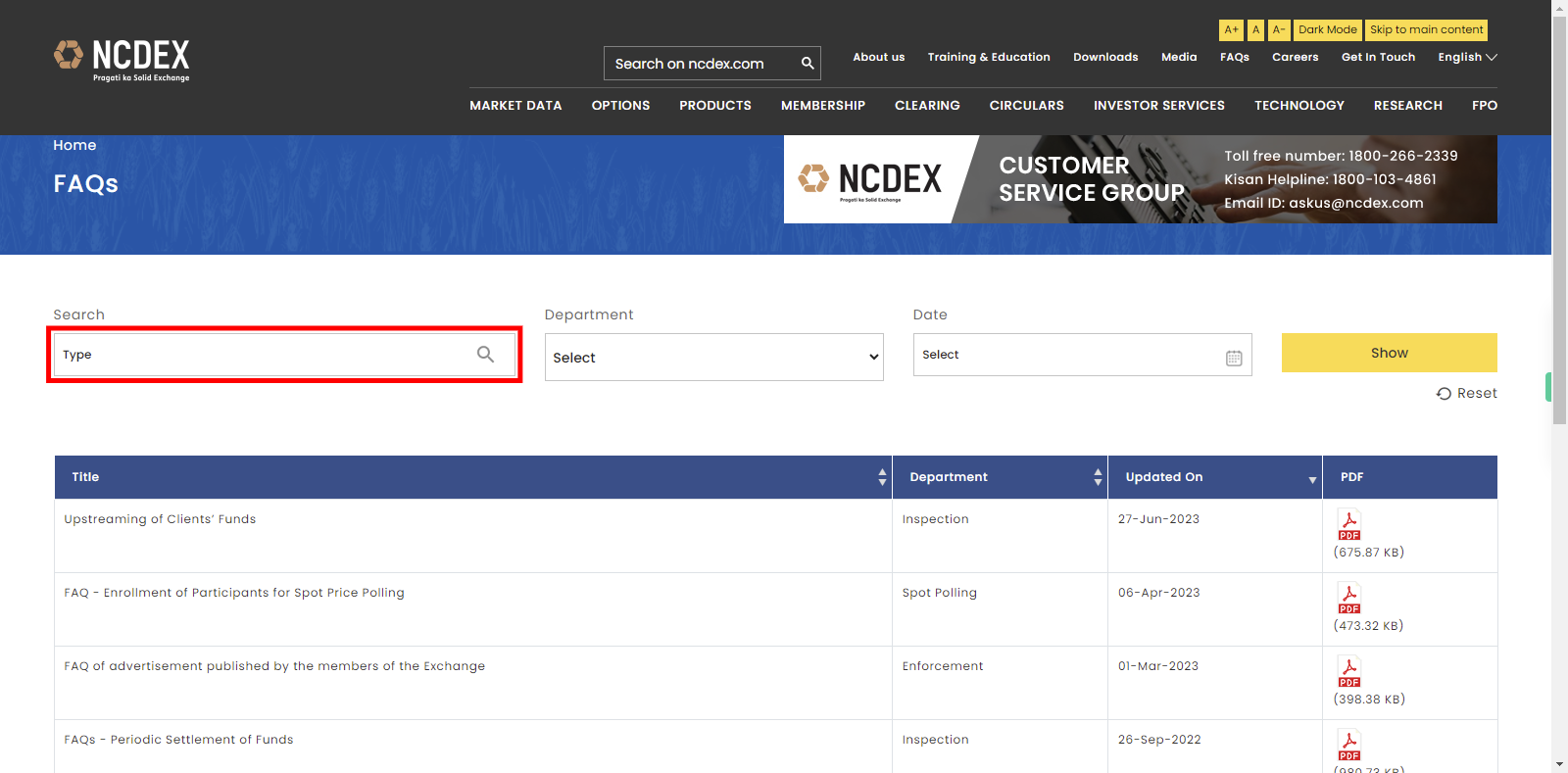The width and height of the screenshot is (1568, 773).
Task: Open Training & Education link
Action: click(x=989, y=57)
